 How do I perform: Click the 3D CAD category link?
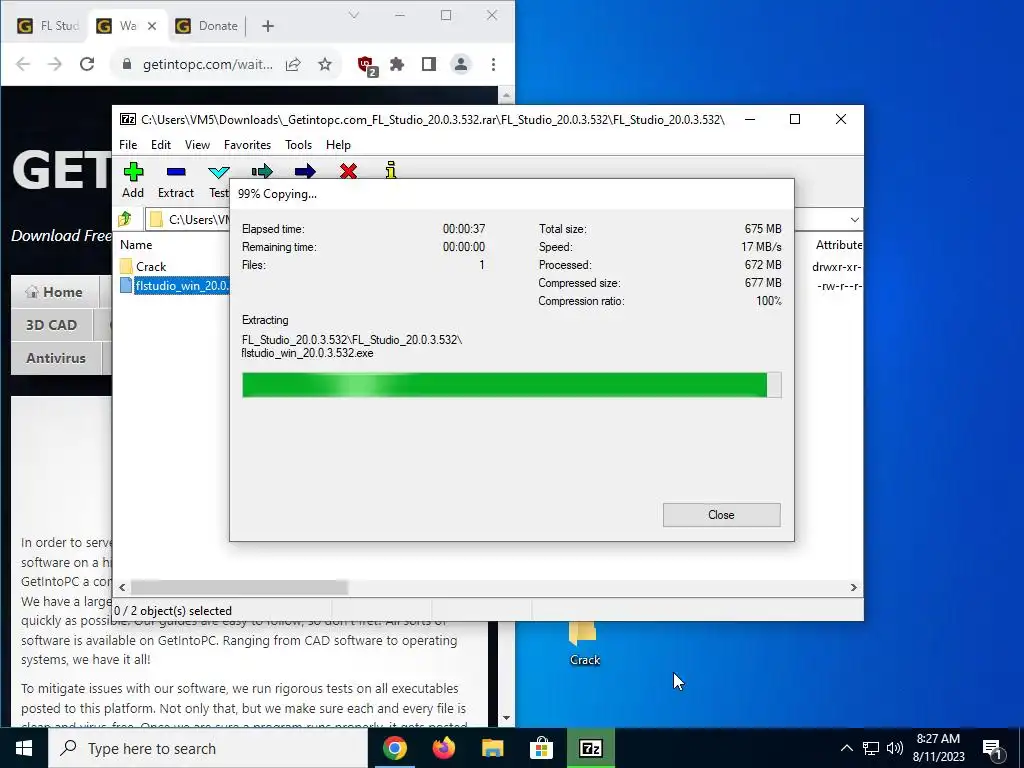(x=52, y=325)
